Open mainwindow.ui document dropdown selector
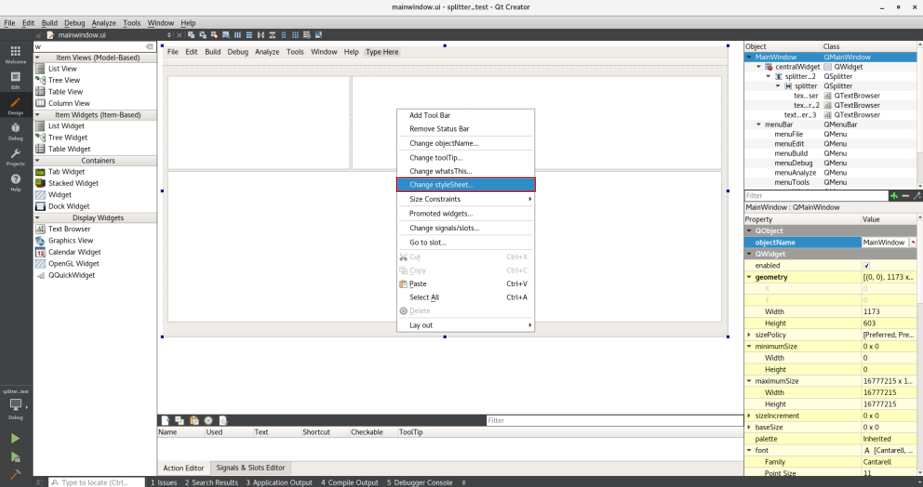The image size is (923, 487). [x=169, y=35]
